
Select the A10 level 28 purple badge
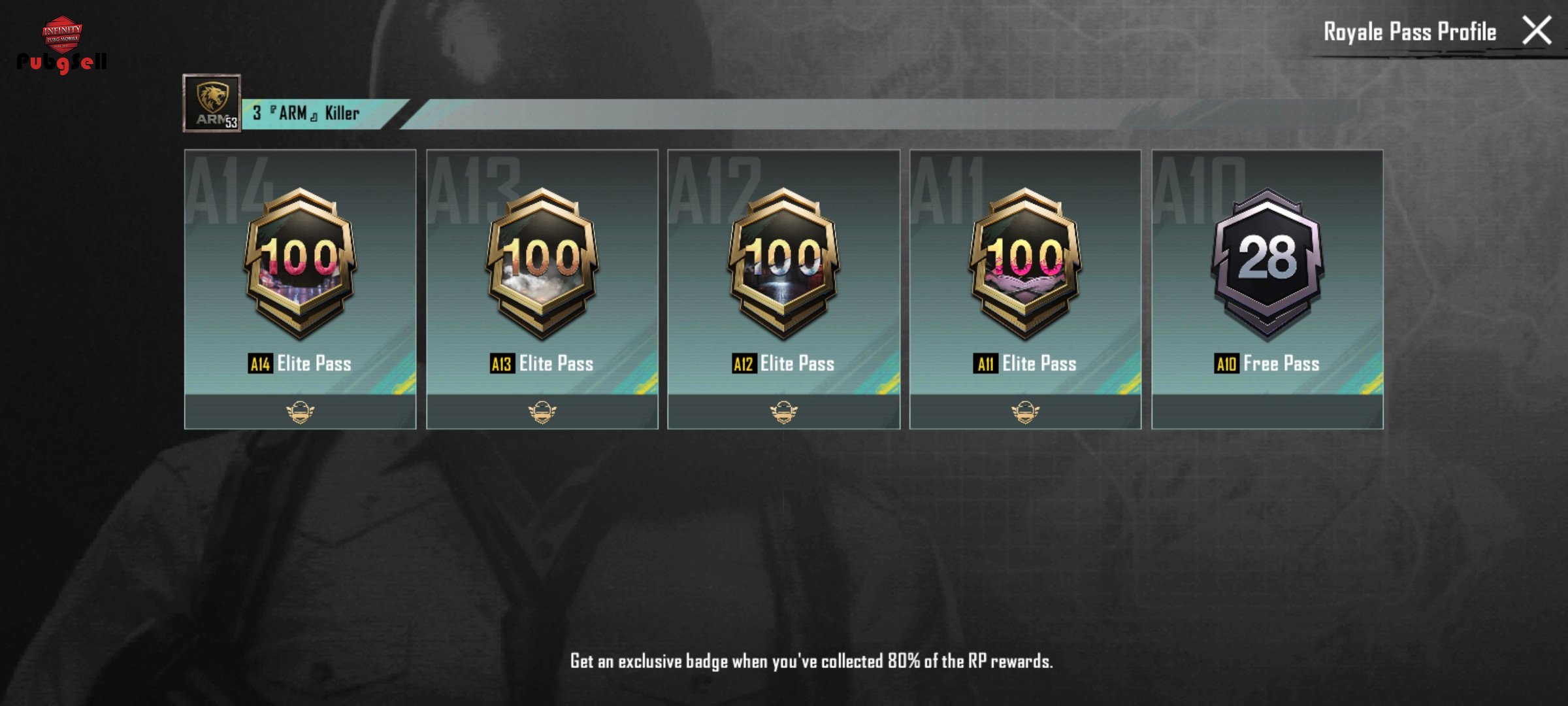point(1267,263)
